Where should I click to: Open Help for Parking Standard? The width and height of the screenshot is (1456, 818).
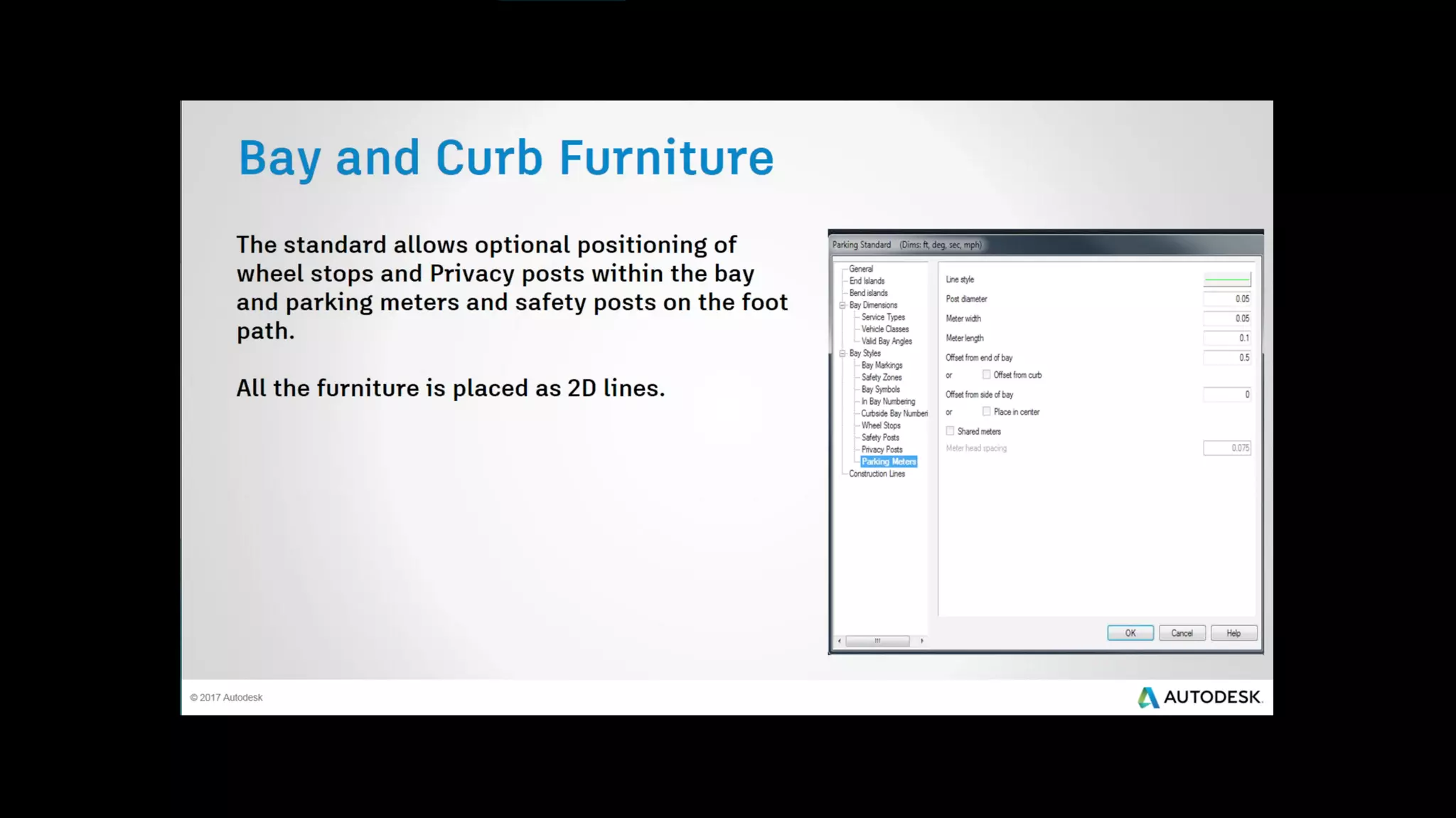coord(1234,633)
